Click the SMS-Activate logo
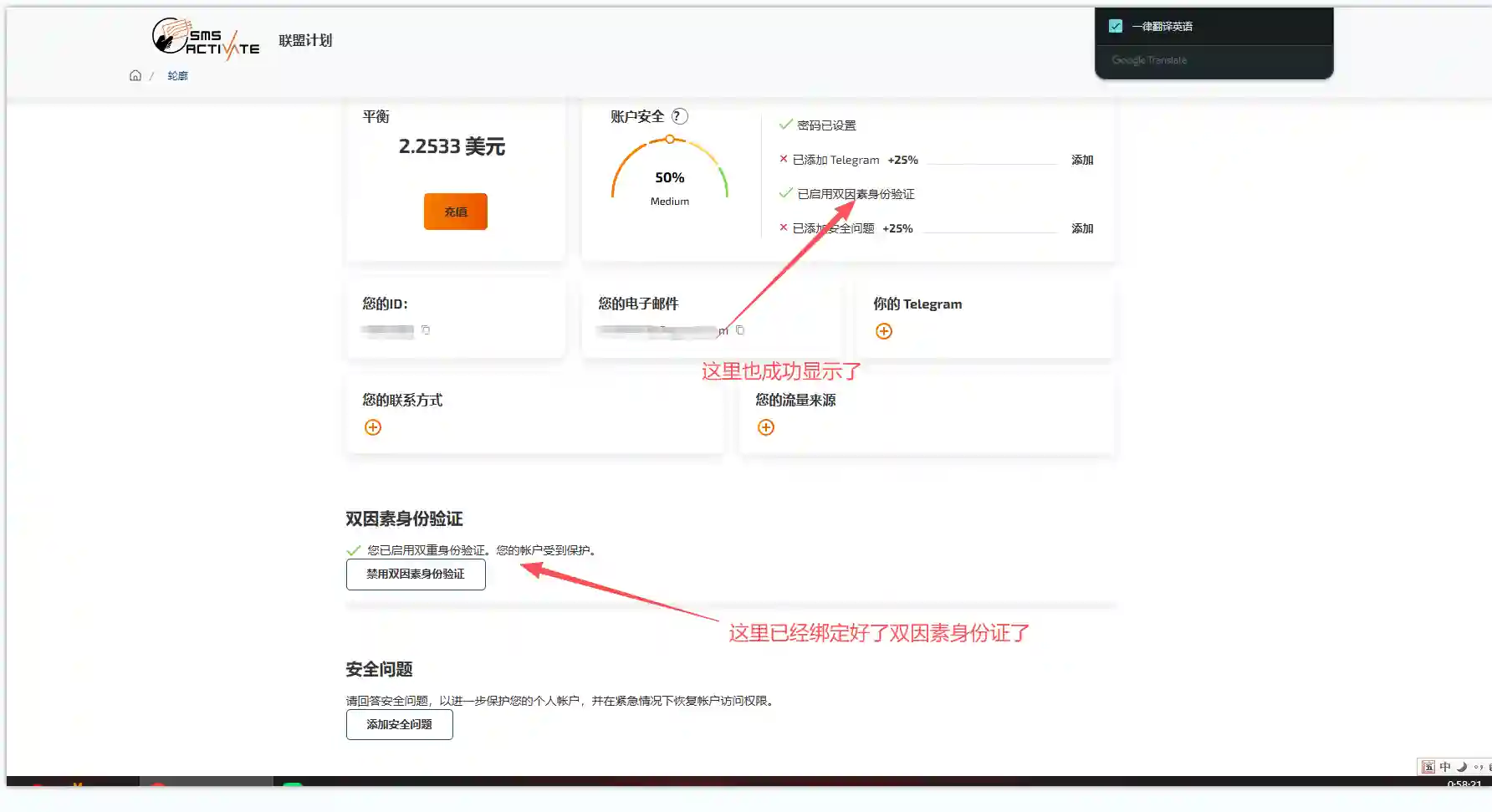This screenshot has width=1492, height=812. pos(205,38)
